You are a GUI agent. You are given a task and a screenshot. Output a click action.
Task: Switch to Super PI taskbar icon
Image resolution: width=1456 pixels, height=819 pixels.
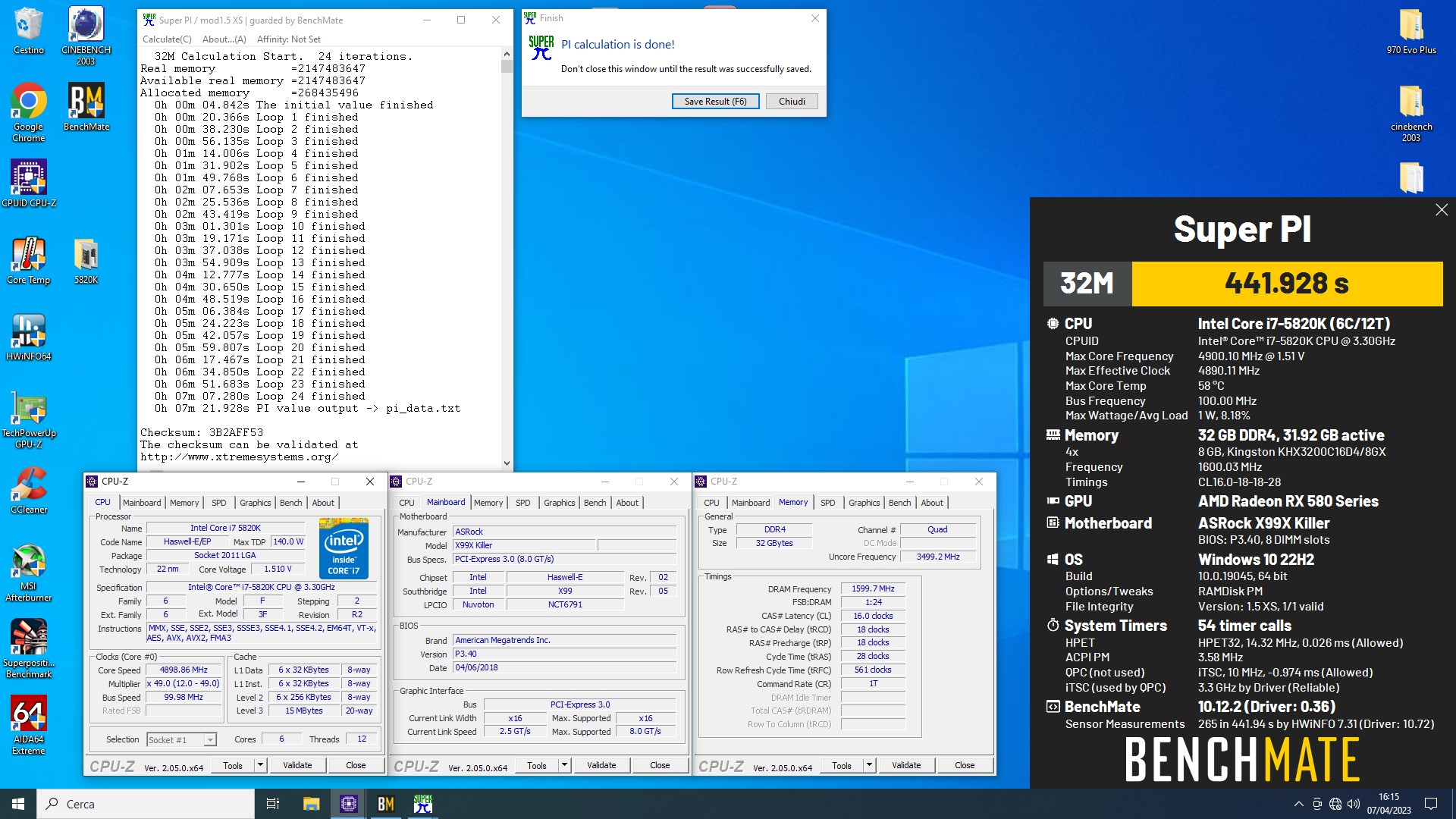(x=422, y=804)
